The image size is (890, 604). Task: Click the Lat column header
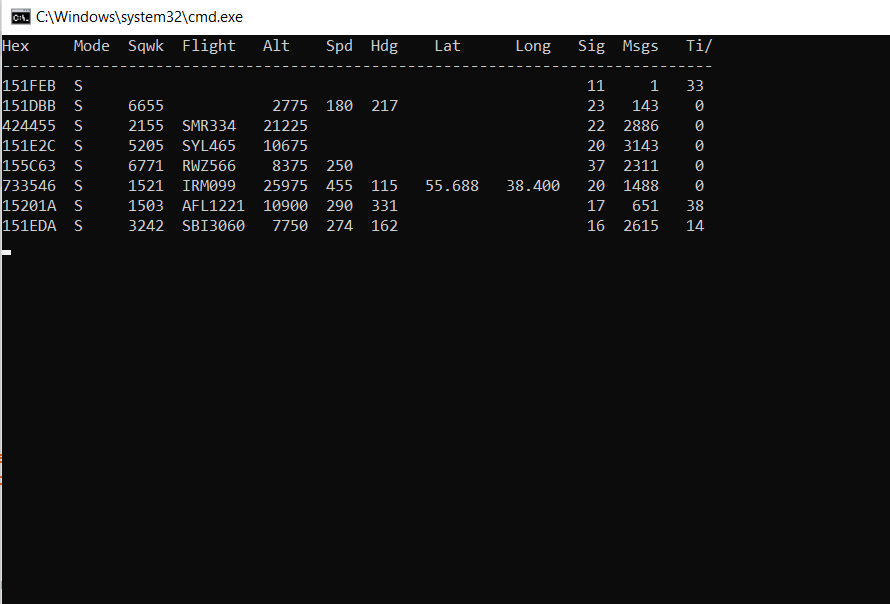coord(447,46)
